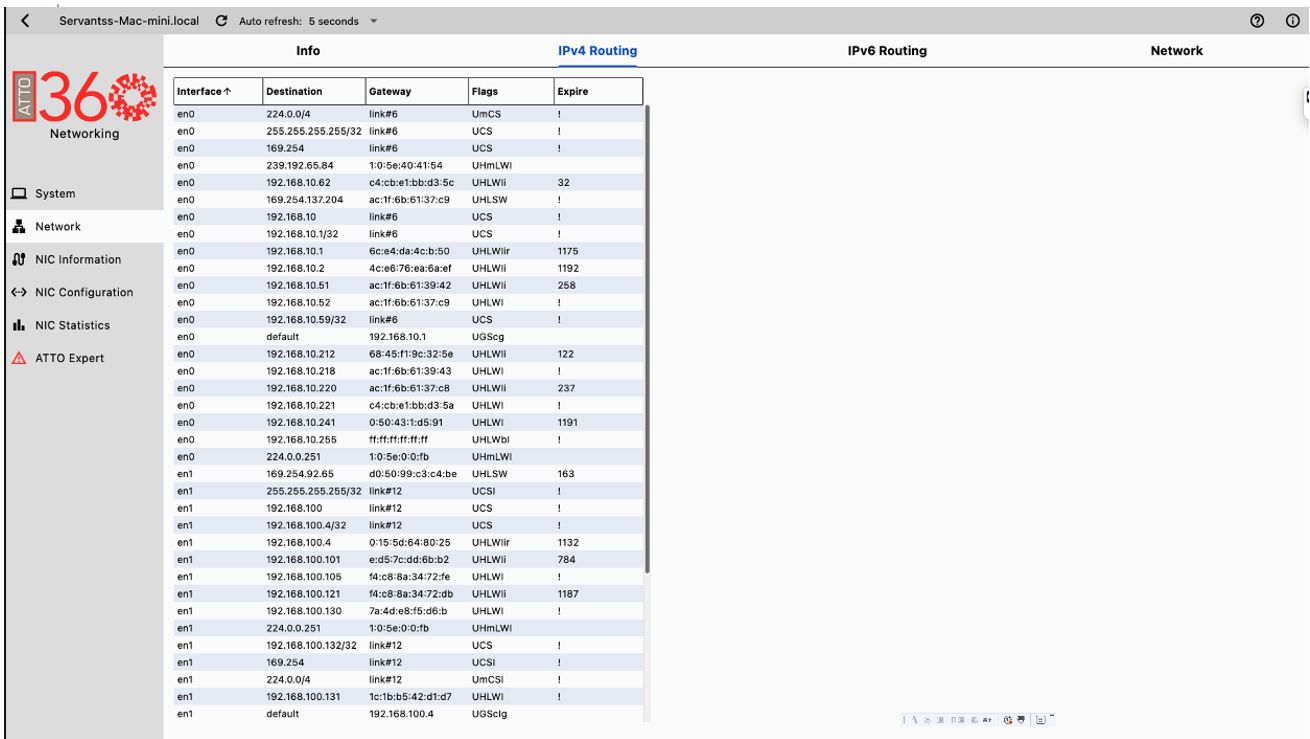Open NIC Configuration page
The width and height of the screenshot is (1310, 739).
point(82,293)
